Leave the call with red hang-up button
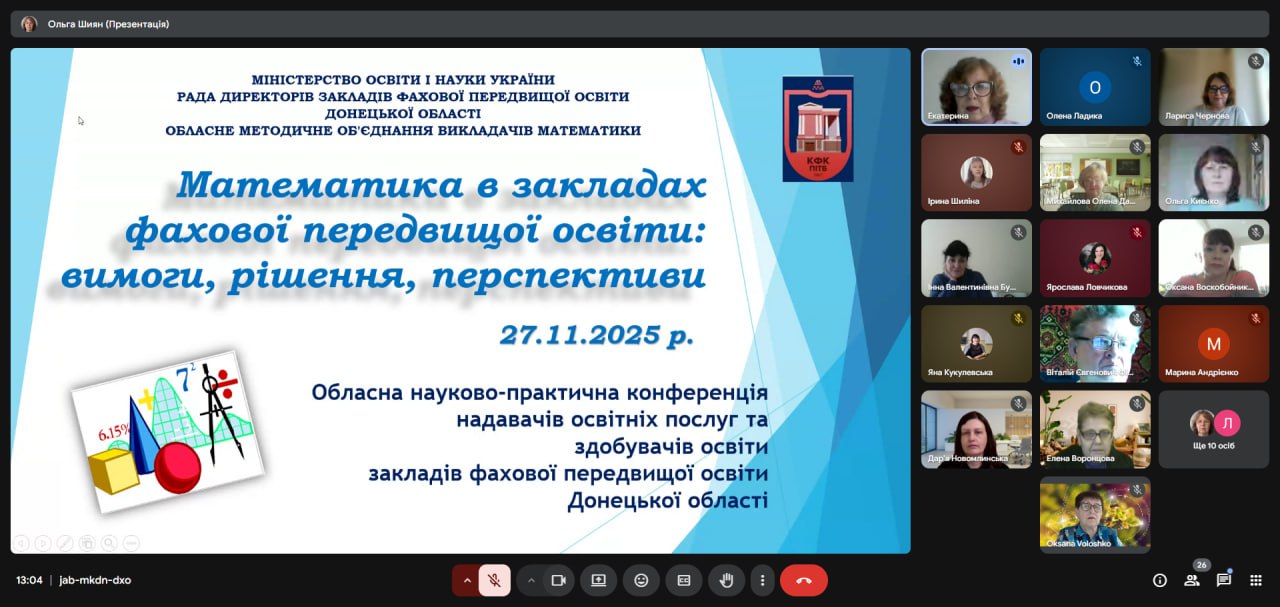Image resolution: width=1280 pixels, height=607 pixels. click(x=803, y=580)
